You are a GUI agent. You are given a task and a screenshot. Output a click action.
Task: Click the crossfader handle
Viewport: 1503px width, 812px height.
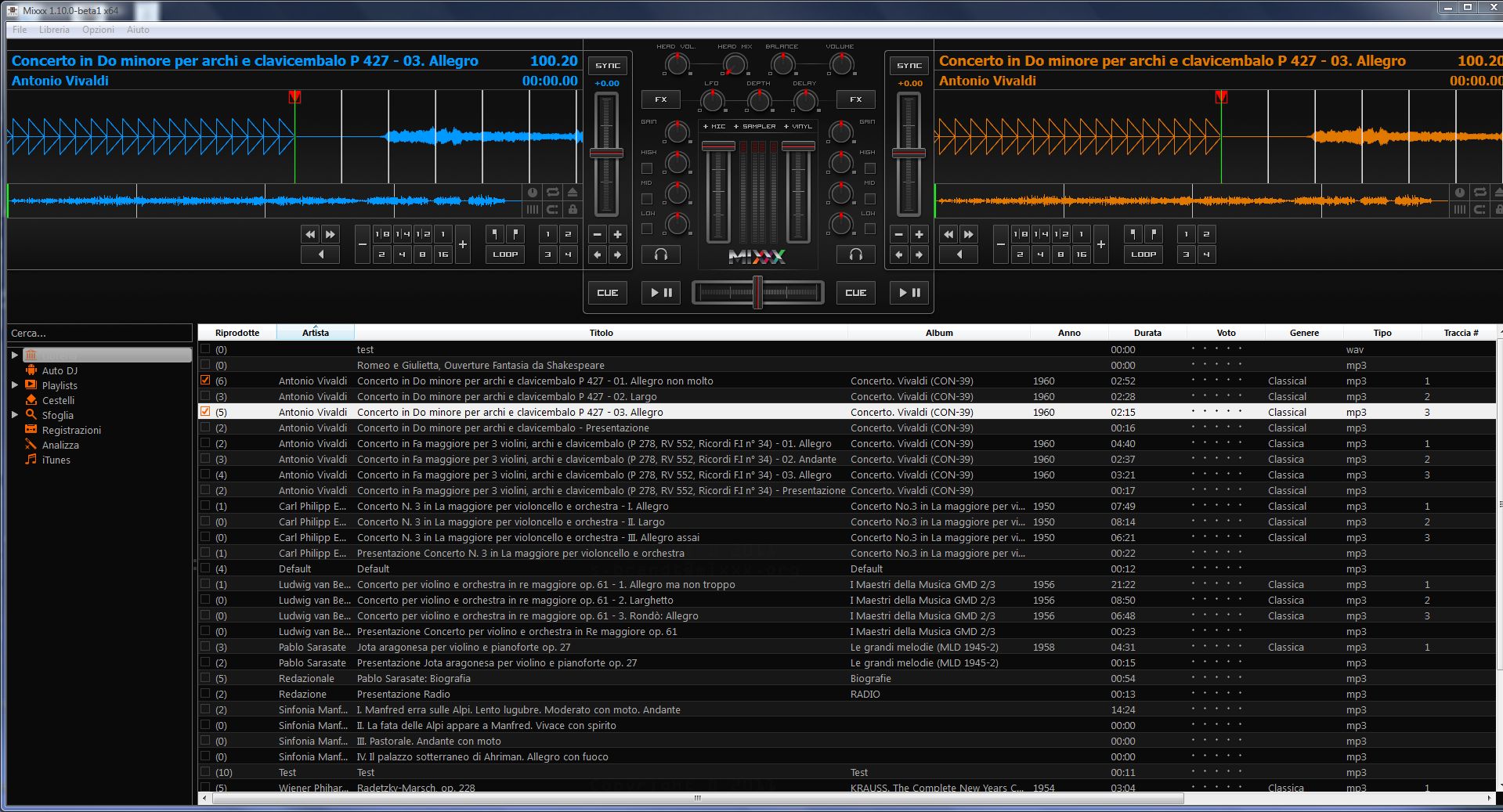click(x=757, y=292)
